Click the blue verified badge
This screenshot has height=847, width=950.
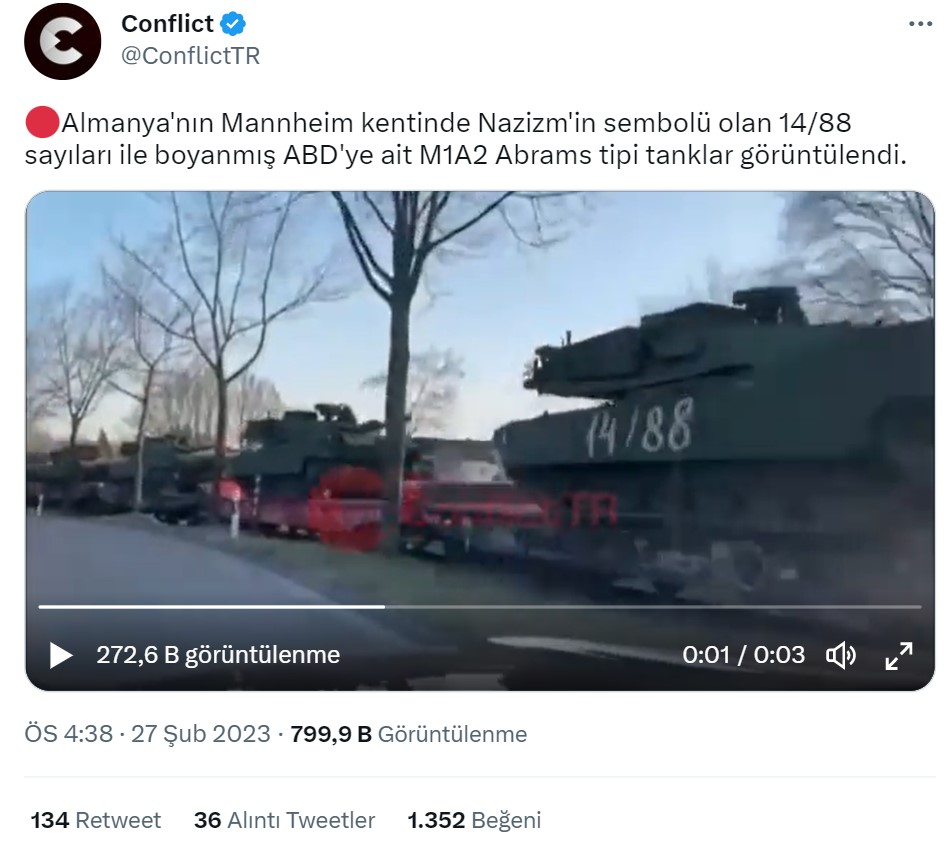point(233,24)
